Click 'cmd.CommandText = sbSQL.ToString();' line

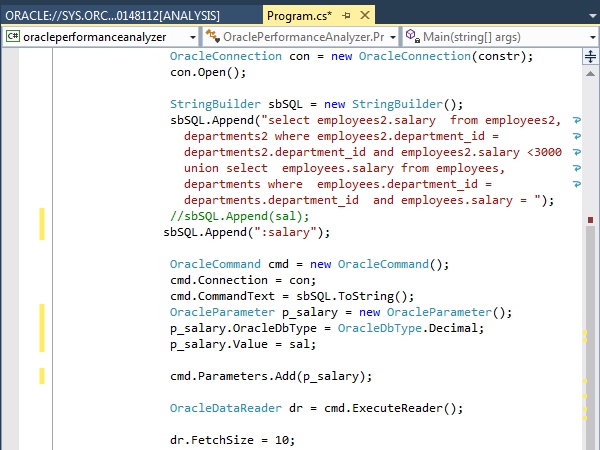(292, 297)
